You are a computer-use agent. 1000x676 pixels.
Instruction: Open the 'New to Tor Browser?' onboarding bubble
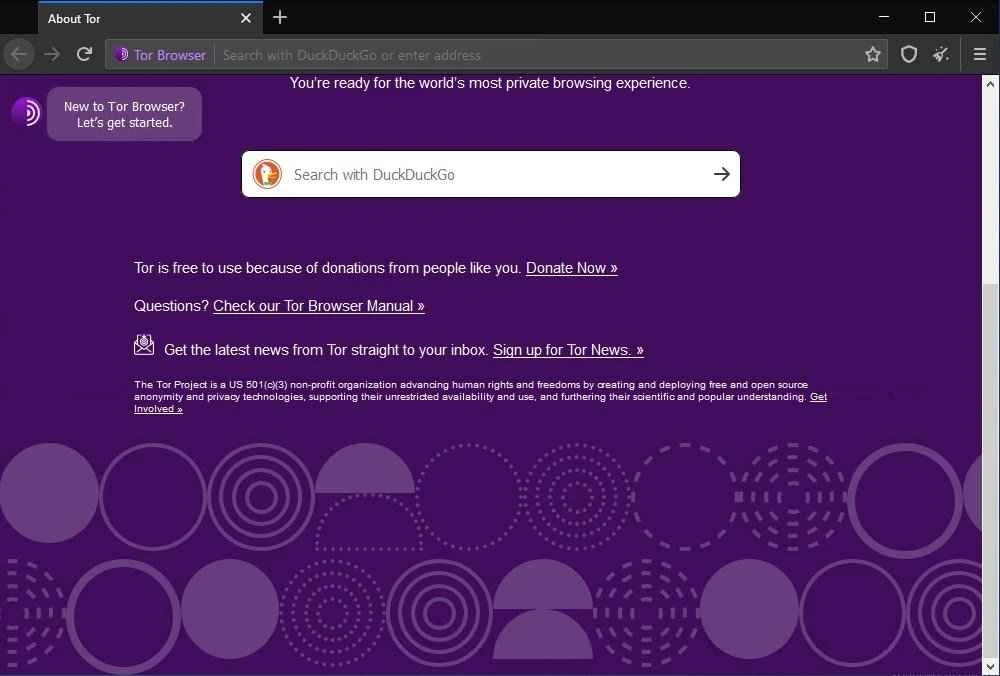pyautogui.click(x=124, y=114)
